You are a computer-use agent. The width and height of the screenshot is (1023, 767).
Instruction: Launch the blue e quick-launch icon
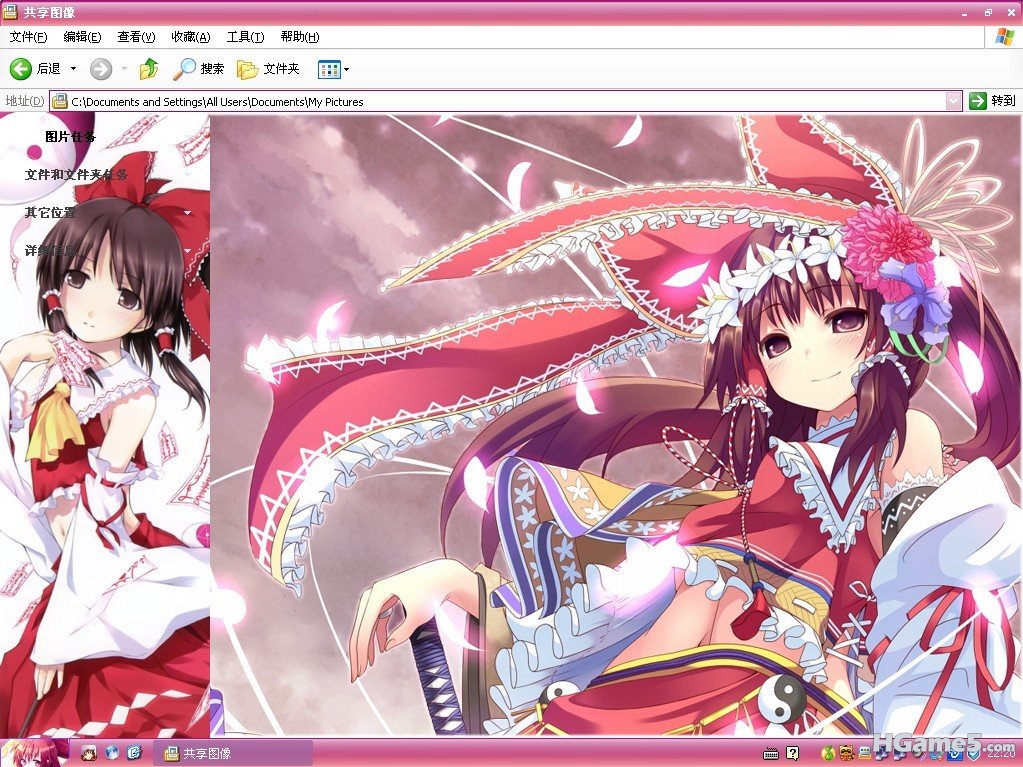coord(134,753)
